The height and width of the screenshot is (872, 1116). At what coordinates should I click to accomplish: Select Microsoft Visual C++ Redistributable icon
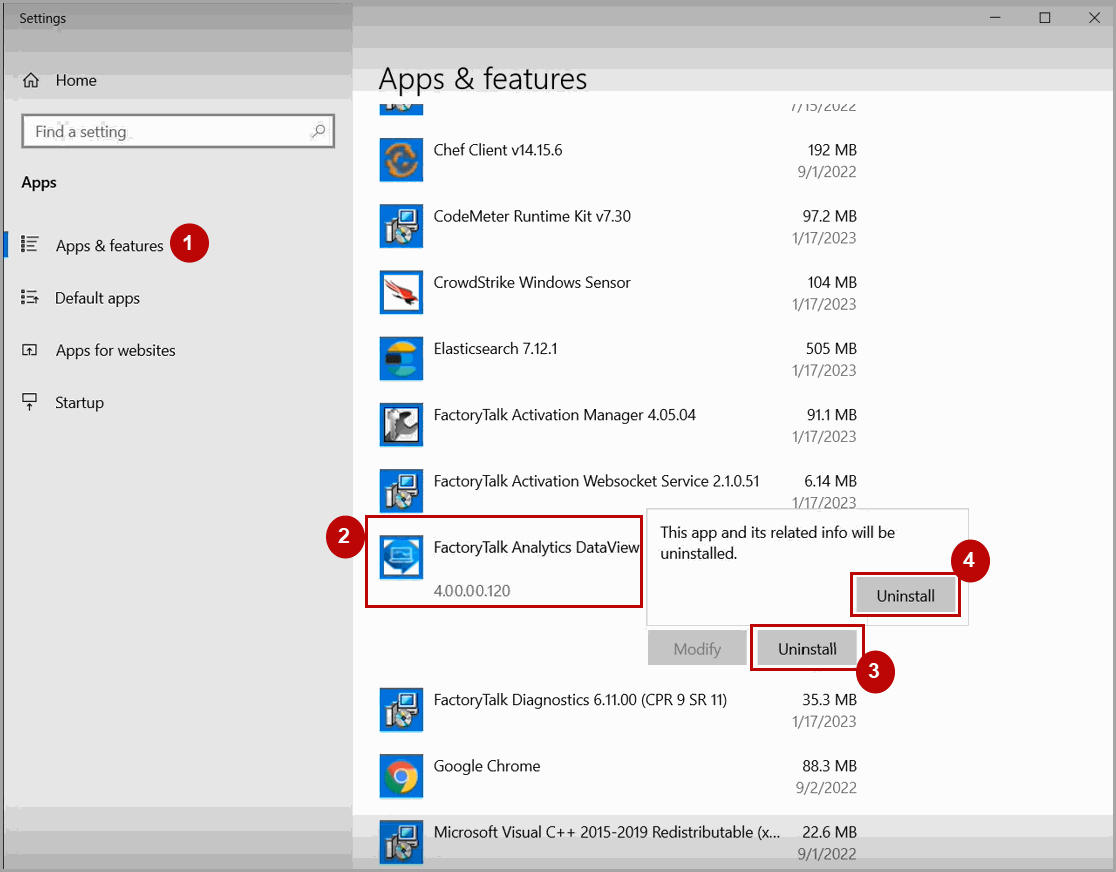point(401,842)
